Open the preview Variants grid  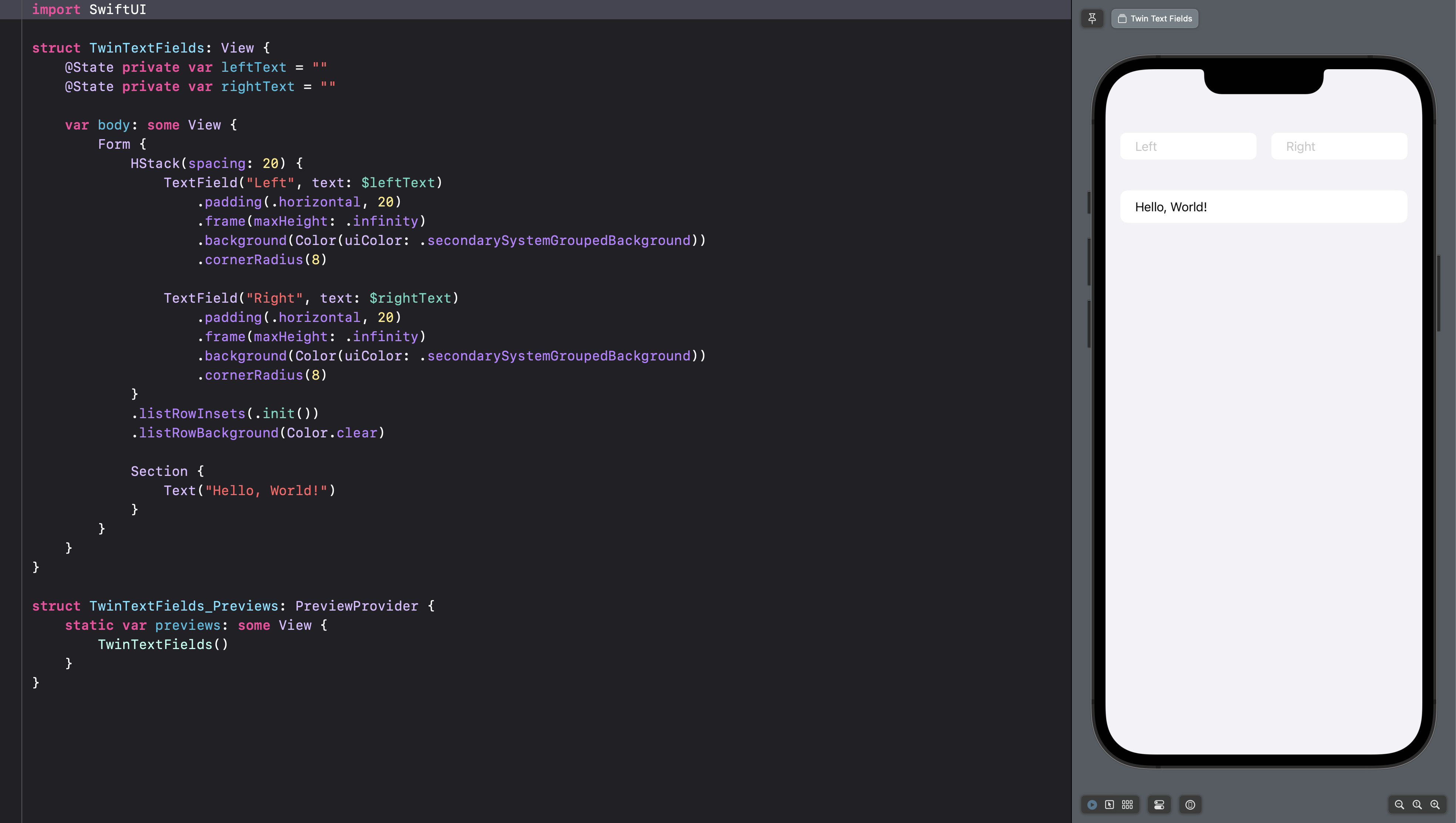pos(1128,804)
